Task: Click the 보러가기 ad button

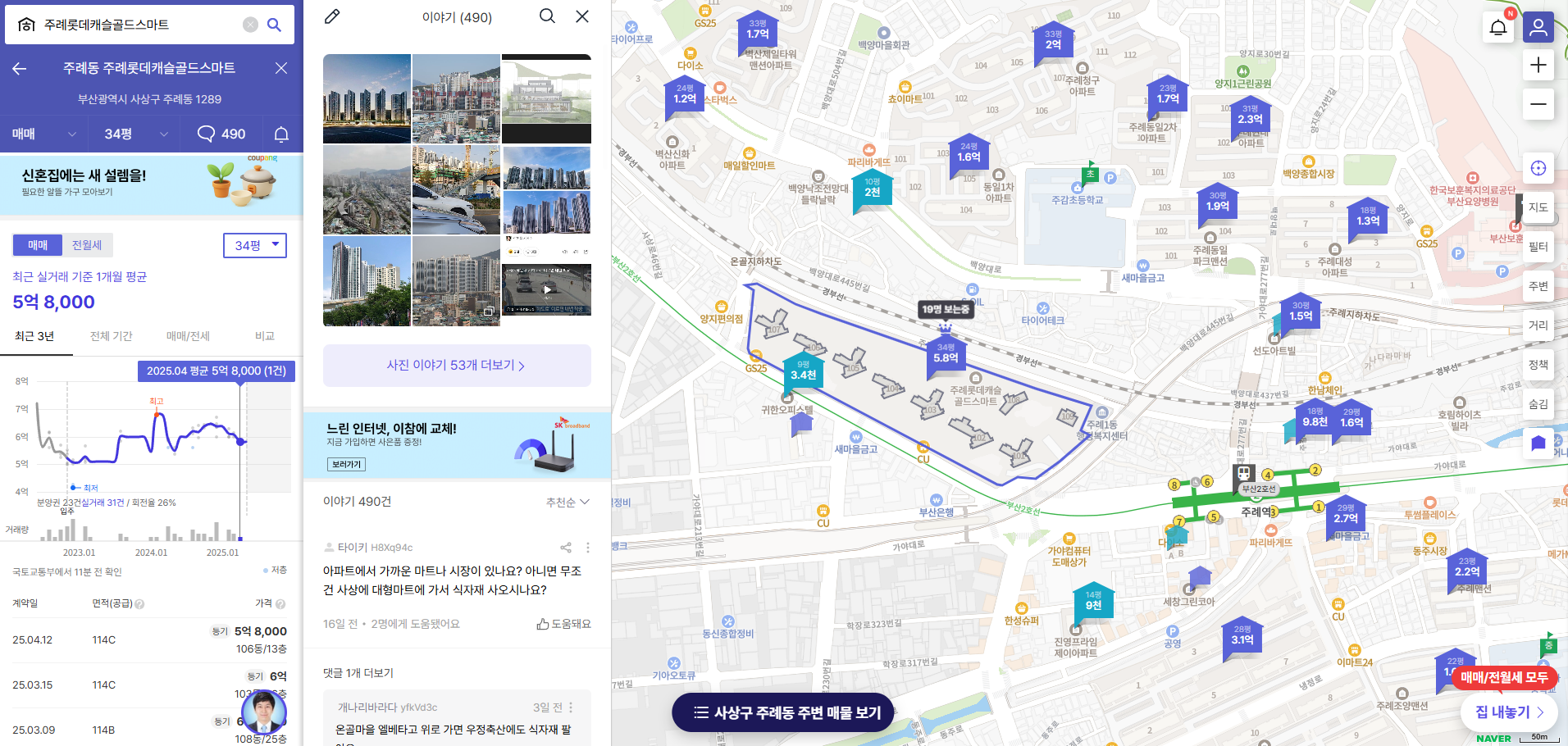Action: click(x=346, y=464)
